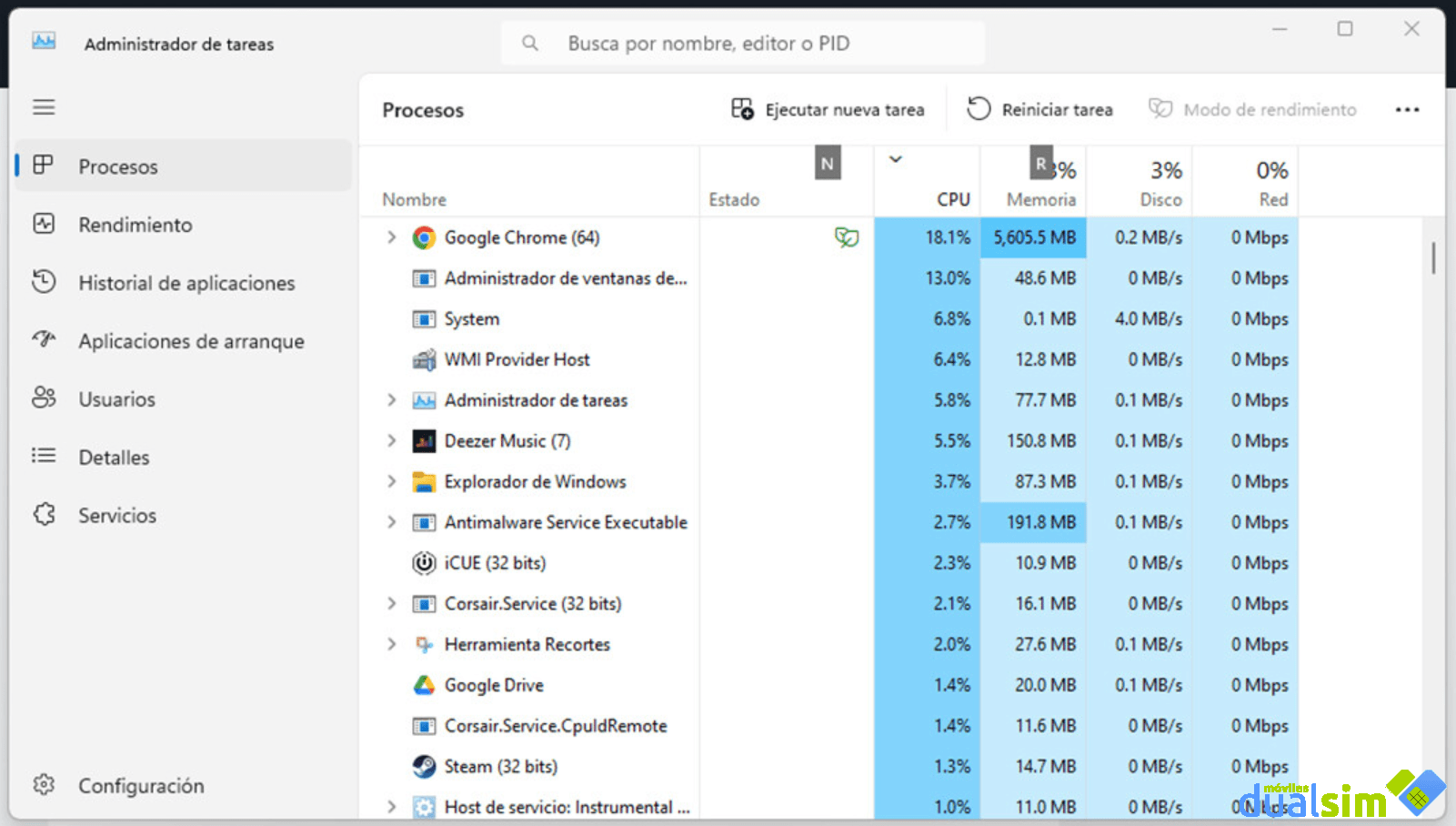Screen dimensions: 1456x826
Task: Sort by the Nombre column header
Action: tap(529, 181)
